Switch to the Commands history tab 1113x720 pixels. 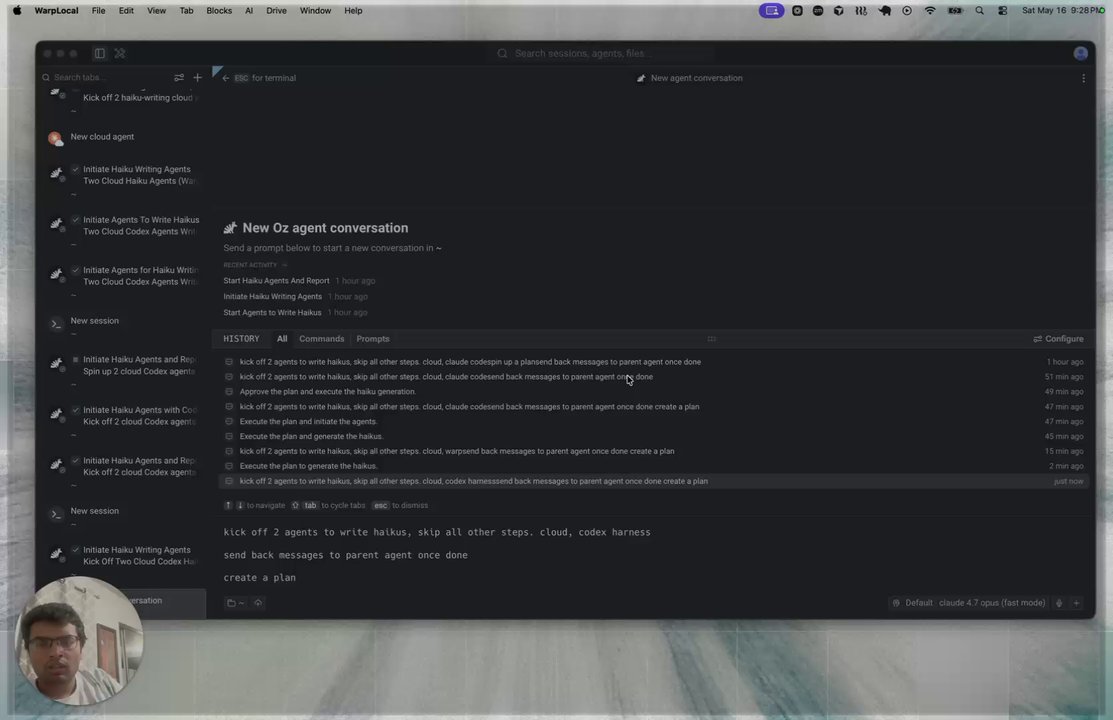pos(322,339)
